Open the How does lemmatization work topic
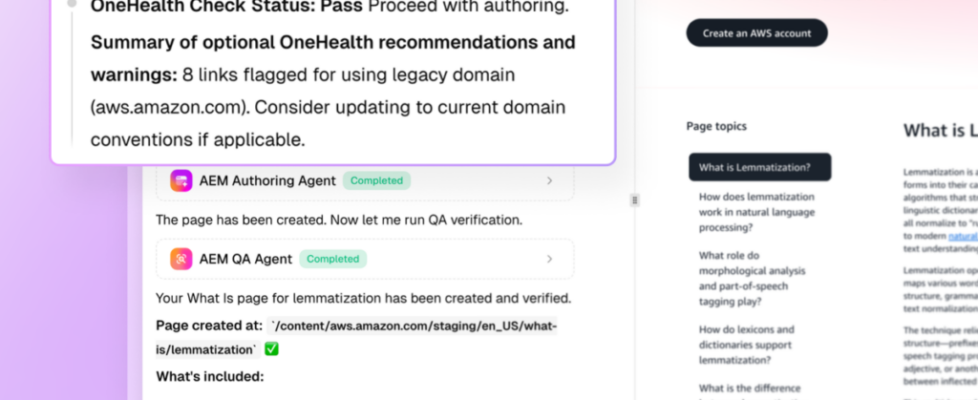Screen dimensions: 978x400 (x=757, y=212)
